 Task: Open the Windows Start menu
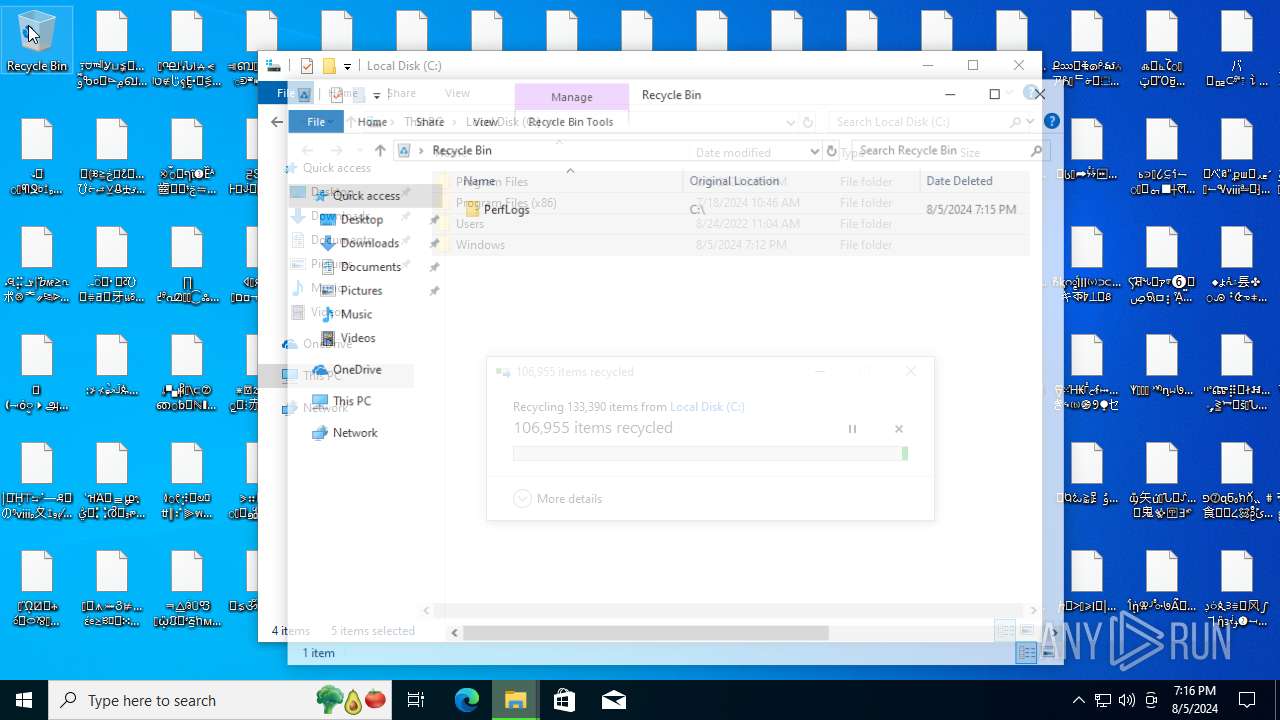24,700
